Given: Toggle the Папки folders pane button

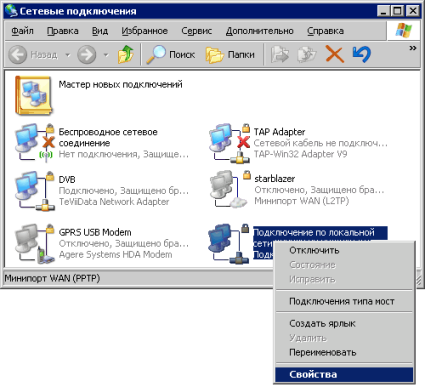Looking at the screenshot, I should pyautogui.click(x=230, y=55).
